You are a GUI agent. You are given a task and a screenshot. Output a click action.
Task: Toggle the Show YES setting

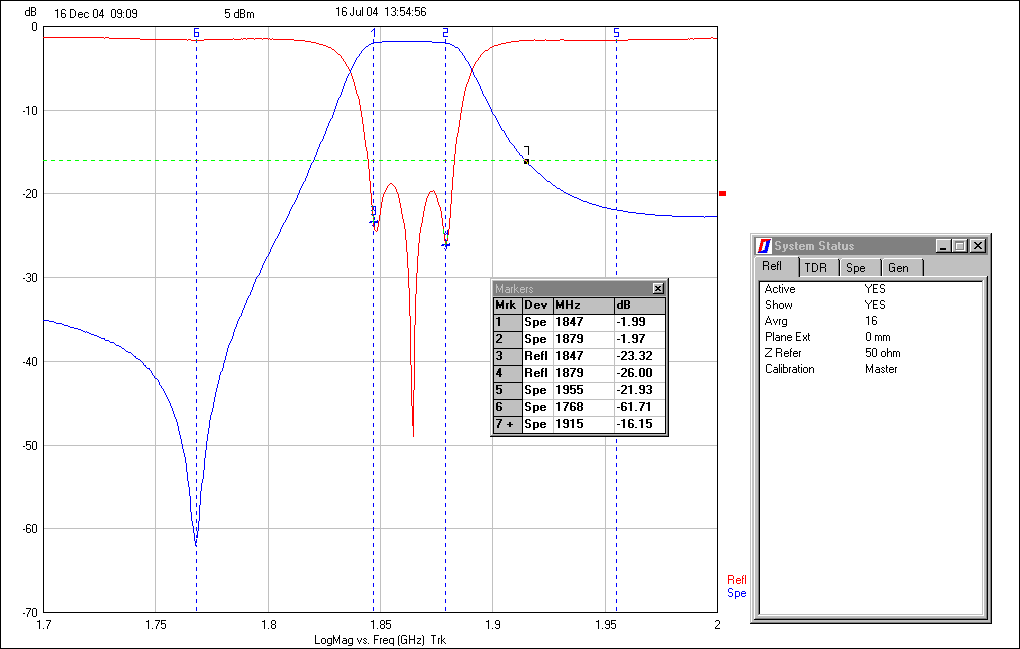(875, 305)
